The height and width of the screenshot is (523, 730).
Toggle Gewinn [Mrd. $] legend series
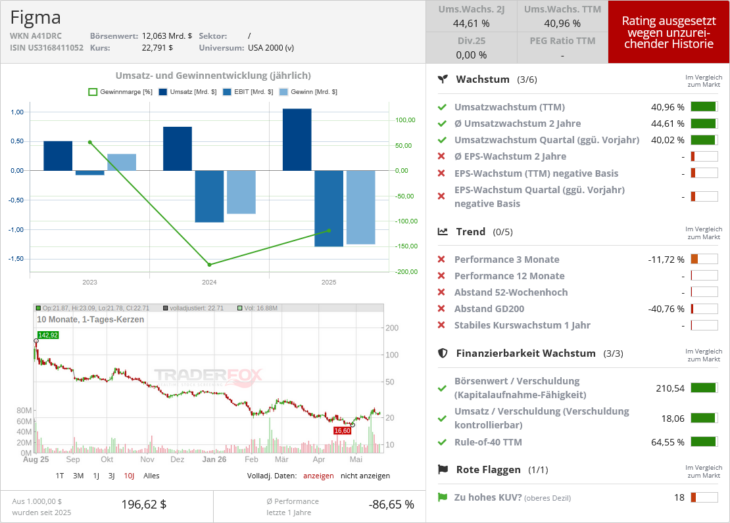click(308, 92)
